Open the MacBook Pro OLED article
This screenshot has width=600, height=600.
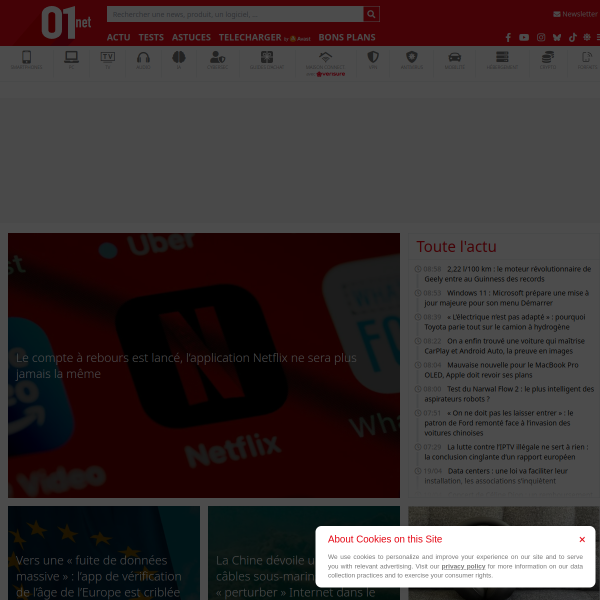coord(501,370)
